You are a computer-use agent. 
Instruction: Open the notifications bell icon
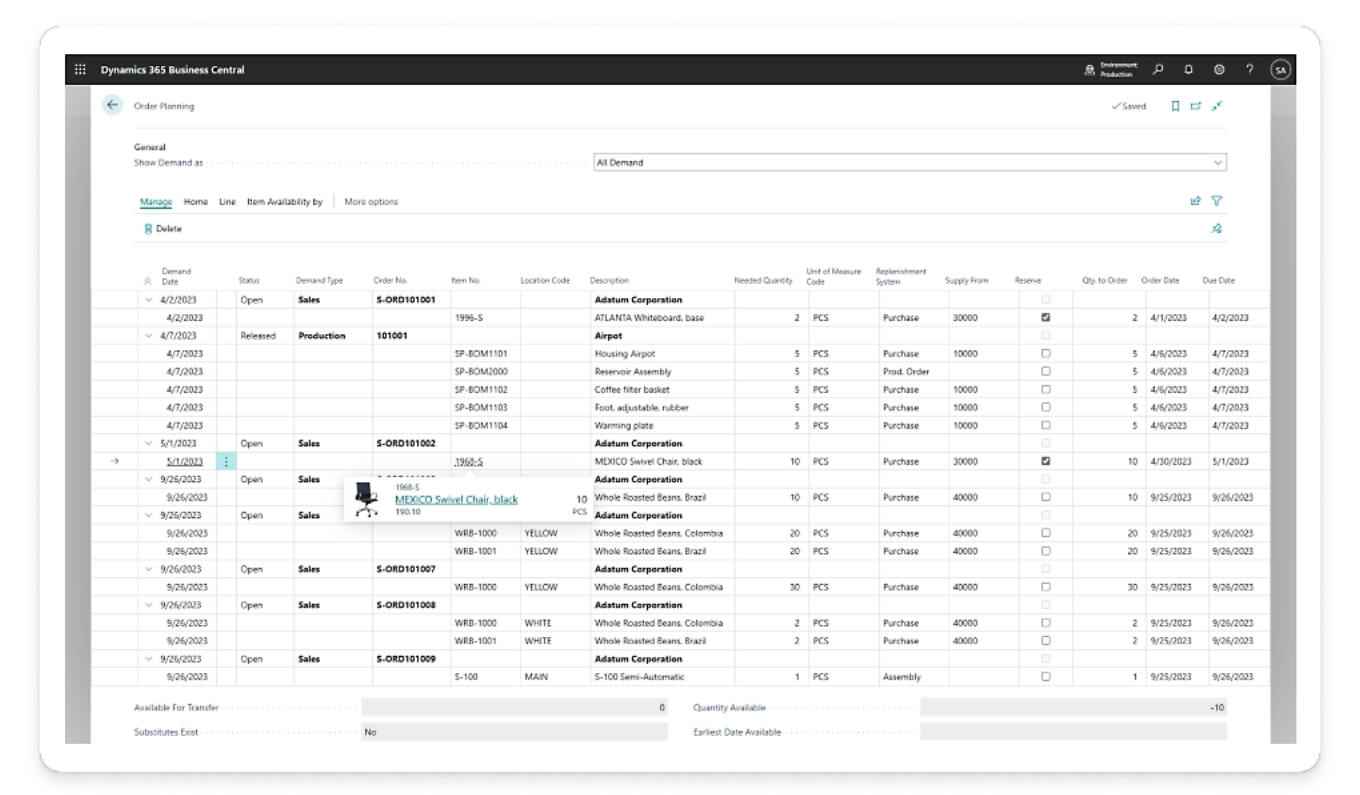point(1189,70)
